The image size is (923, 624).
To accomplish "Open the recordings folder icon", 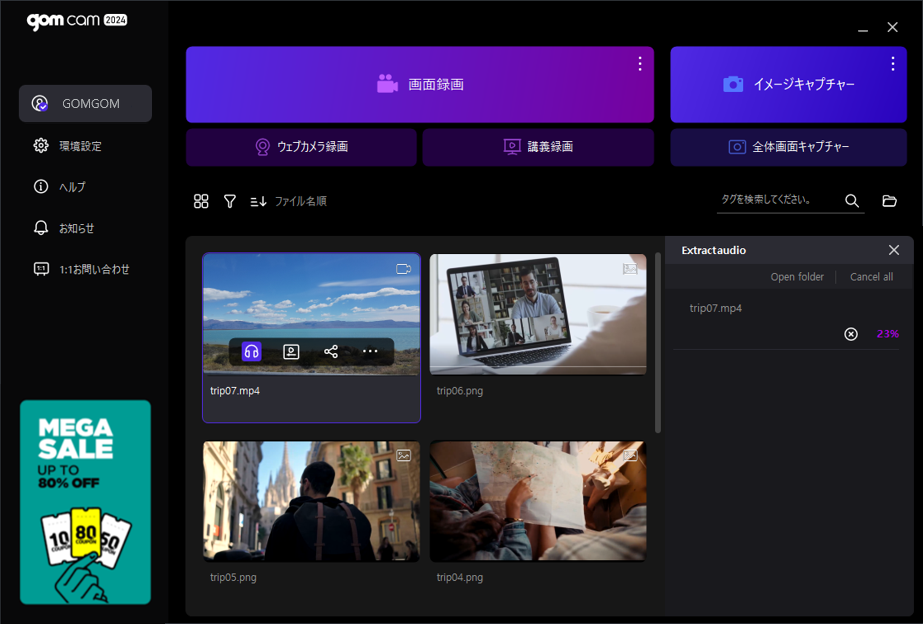I will point(889,201).
